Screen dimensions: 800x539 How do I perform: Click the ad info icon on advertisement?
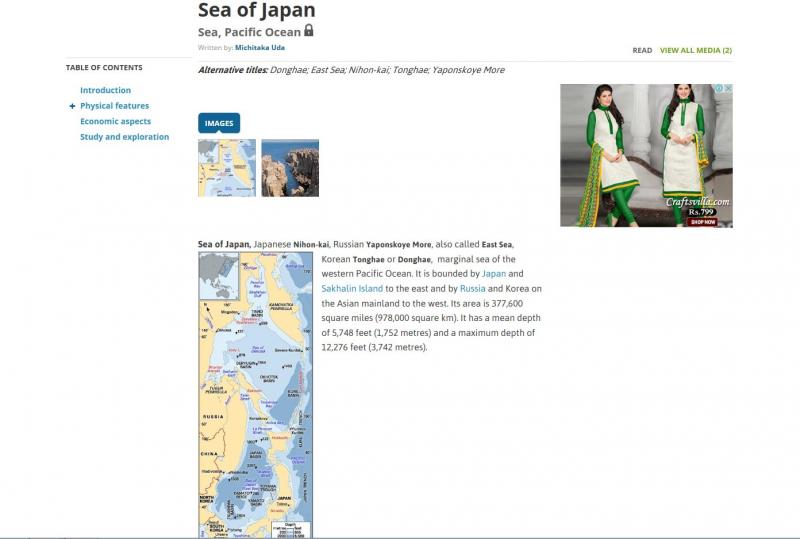tap(718, 89)
